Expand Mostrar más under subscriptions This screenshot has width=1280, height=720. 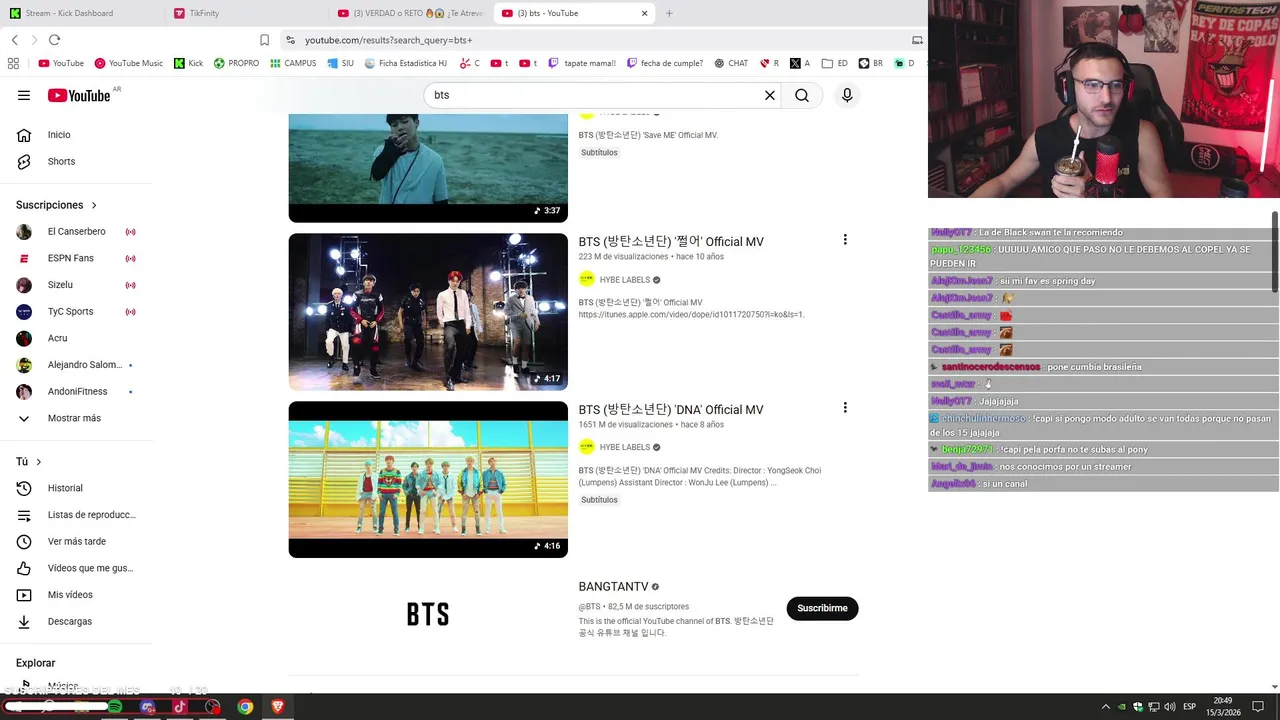[76, 418]
